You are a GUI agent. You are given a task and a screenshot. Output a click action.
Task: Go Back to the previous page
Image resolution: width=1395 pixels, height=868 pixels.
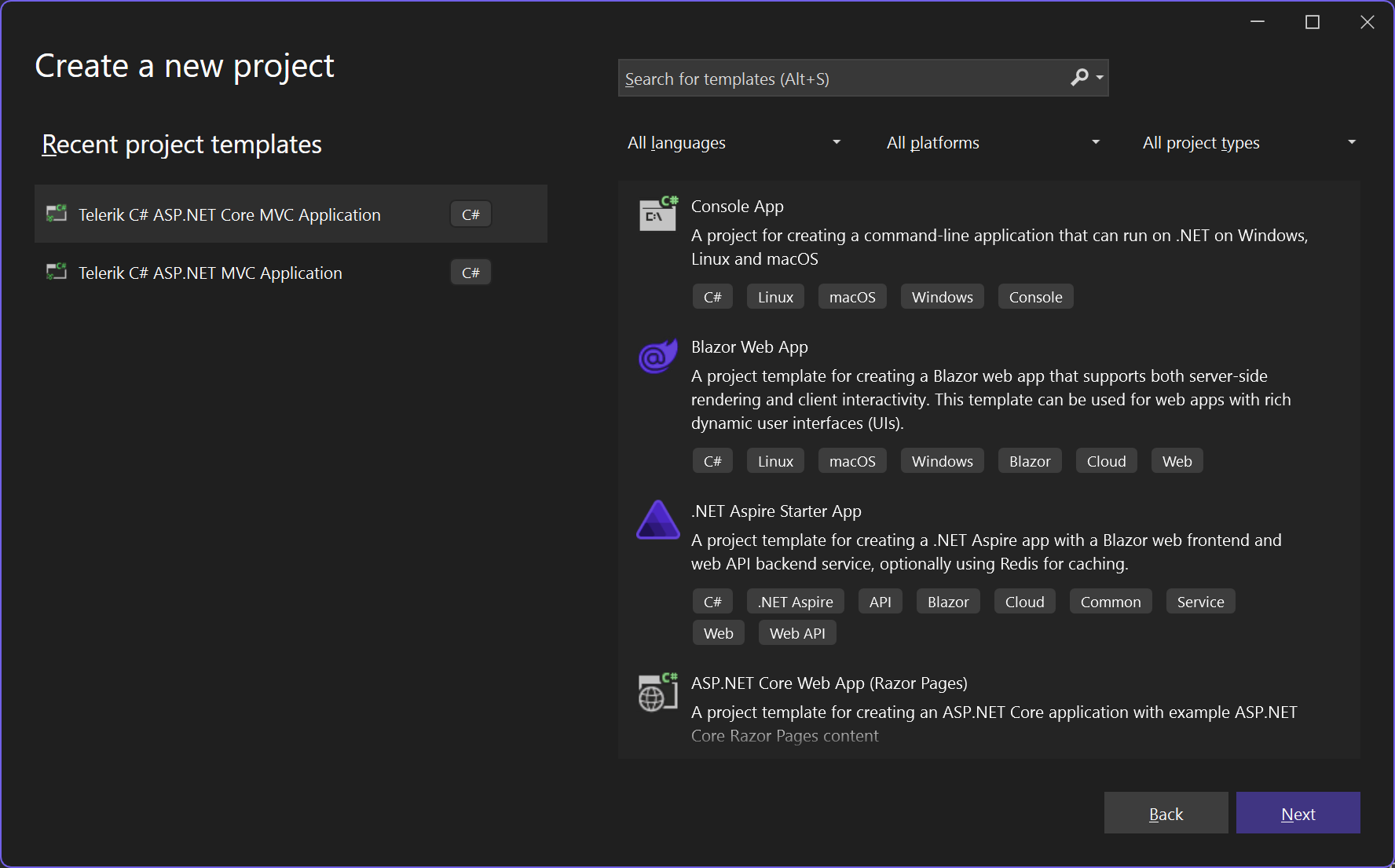1166,813
